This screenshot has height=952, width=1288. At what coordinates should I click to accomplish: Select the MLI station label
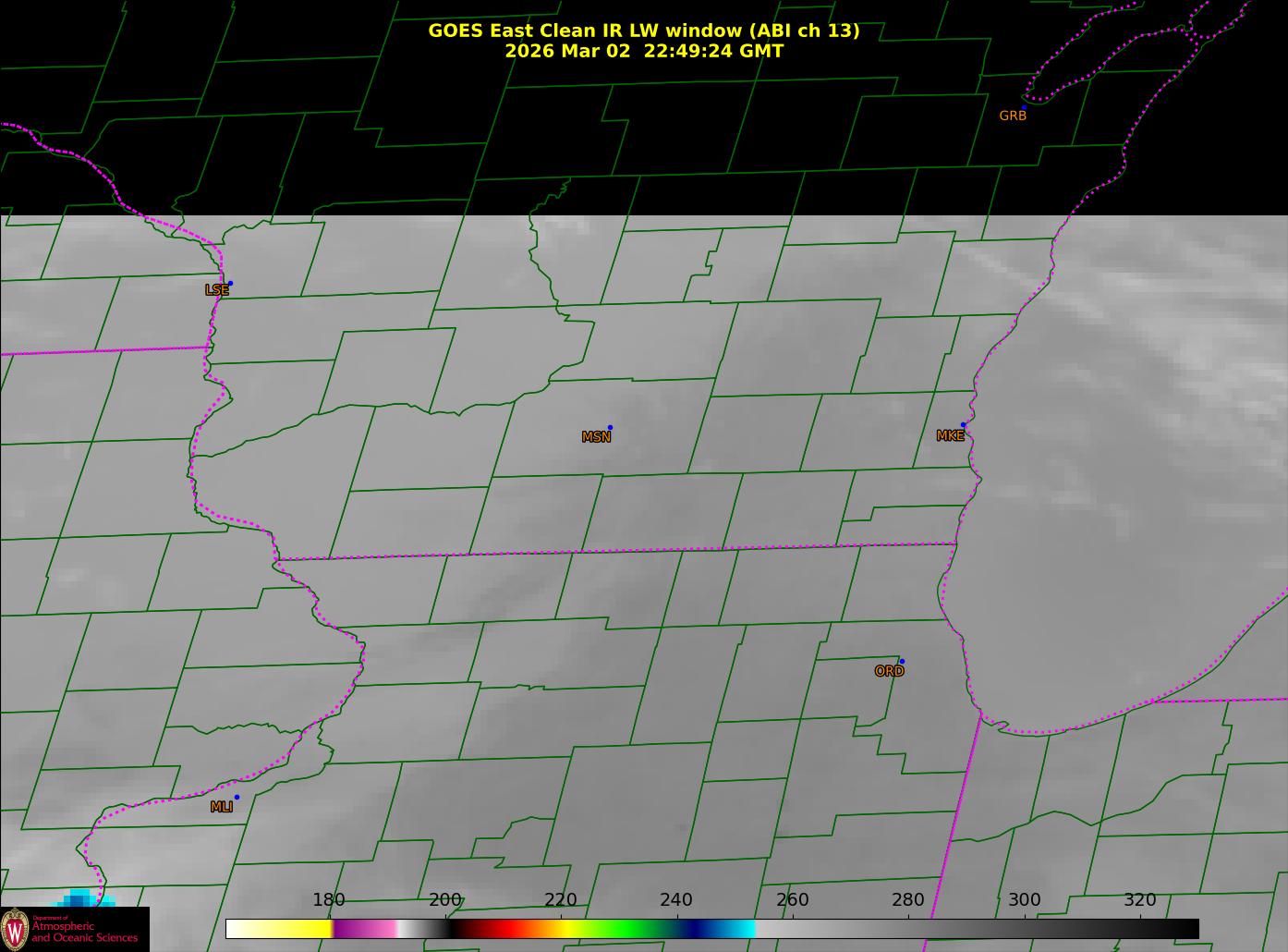pyautogui.click(x=221, y=807)
